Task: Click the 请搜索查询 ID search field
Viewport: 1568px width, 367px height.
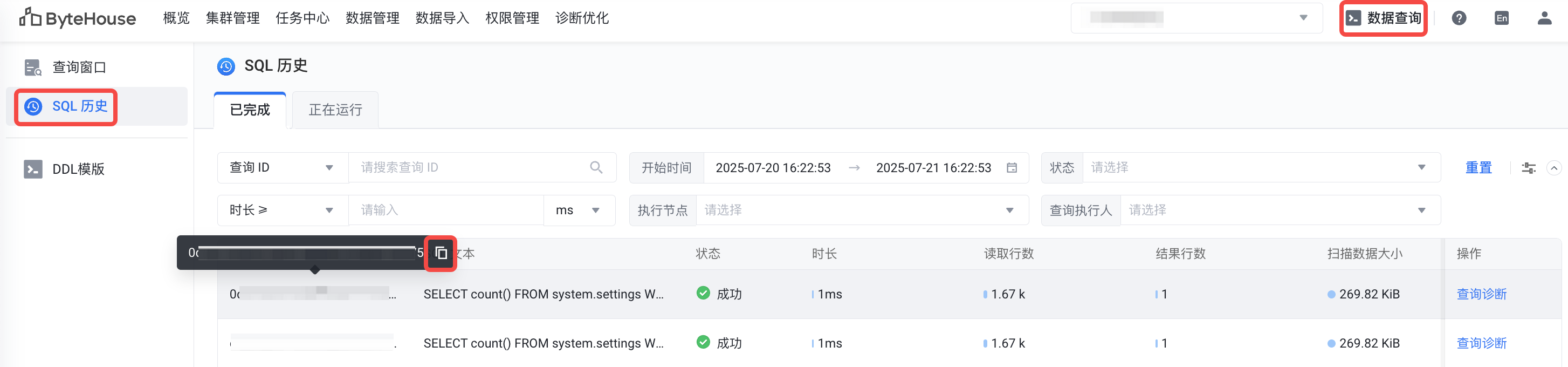Action: point(469,168)
